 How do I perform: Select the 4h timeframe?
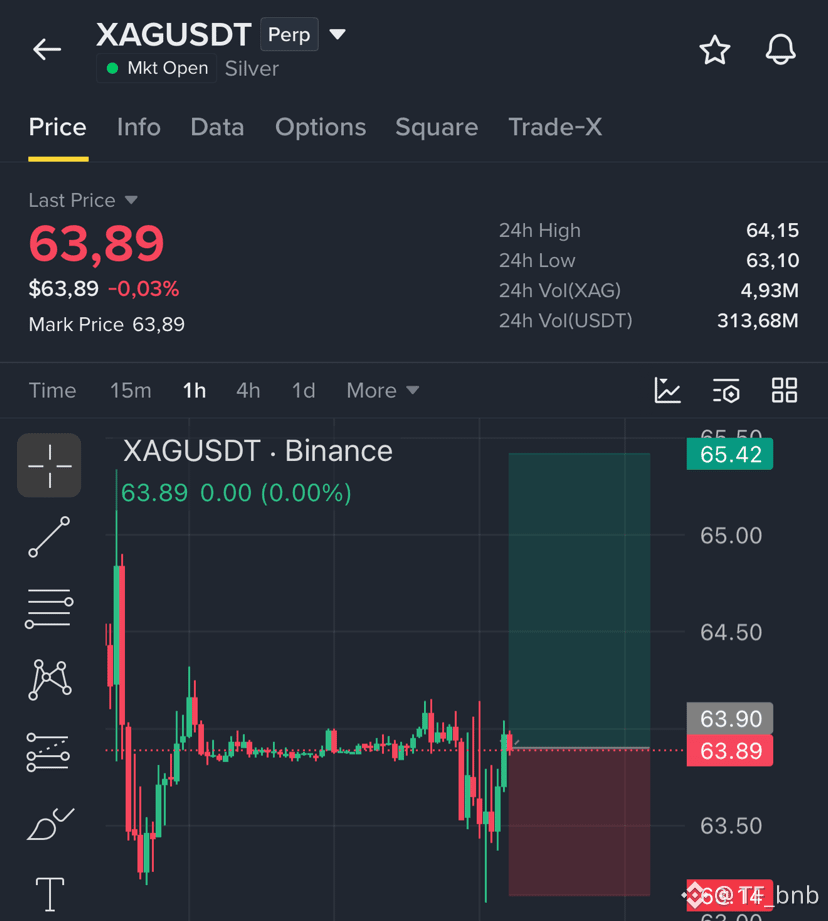[x=248, y=391]
